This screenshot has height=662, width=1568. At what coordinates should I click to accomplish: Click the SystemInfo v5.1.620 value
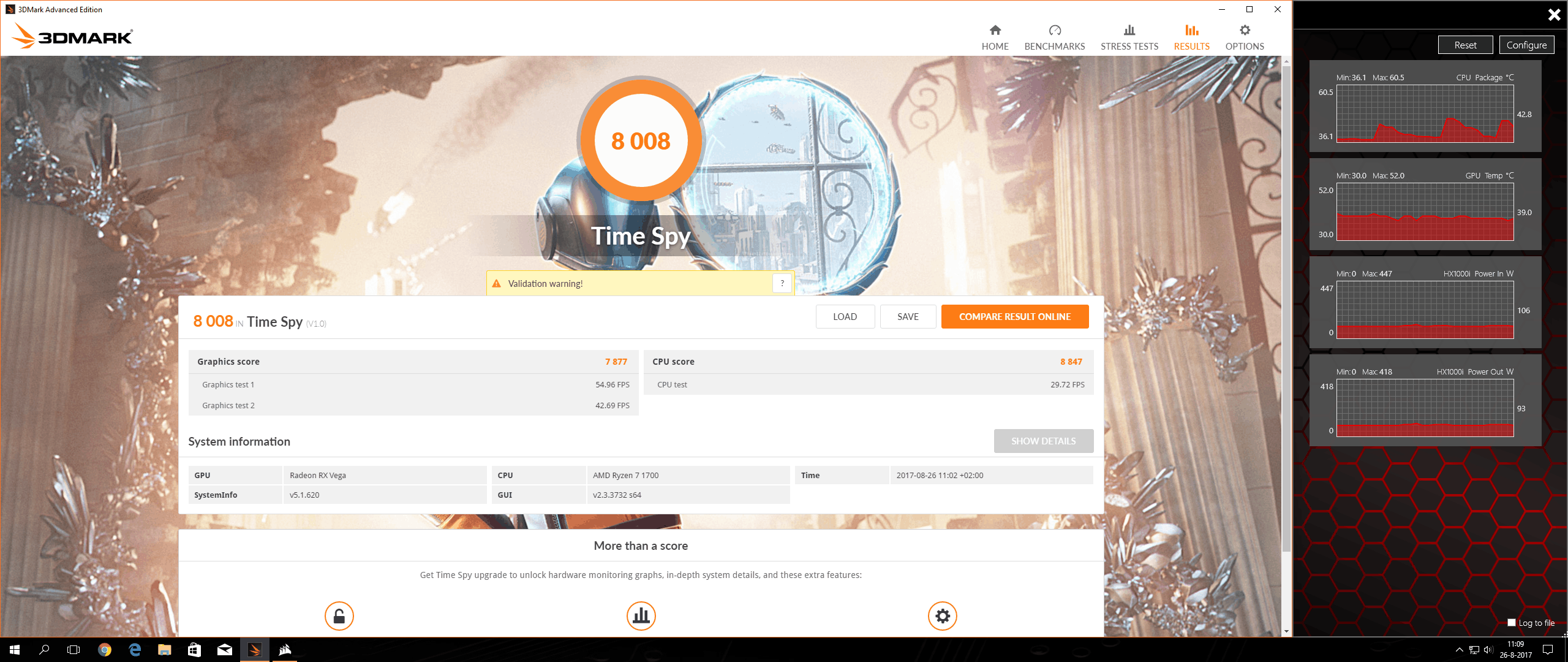click(385, 495)
